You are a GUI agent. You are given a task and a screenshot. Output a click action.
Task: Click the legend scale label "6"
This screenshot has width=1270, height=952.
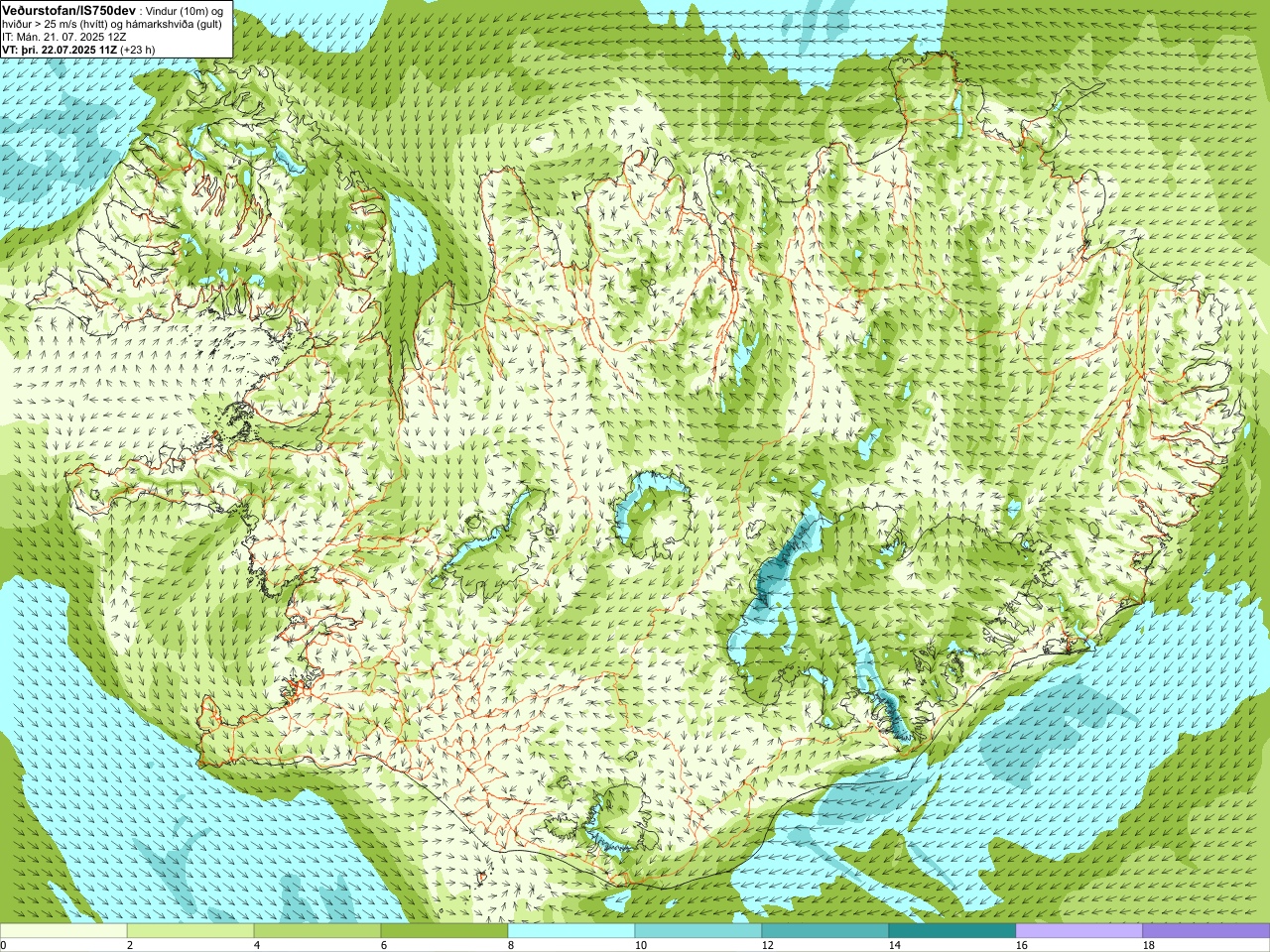[383, 945]
